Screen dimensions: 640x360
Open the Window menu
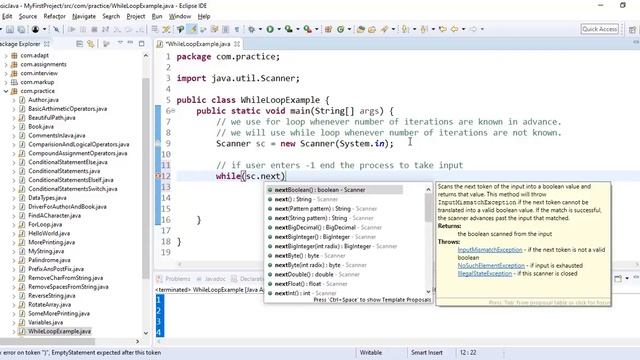coord(180,16)
